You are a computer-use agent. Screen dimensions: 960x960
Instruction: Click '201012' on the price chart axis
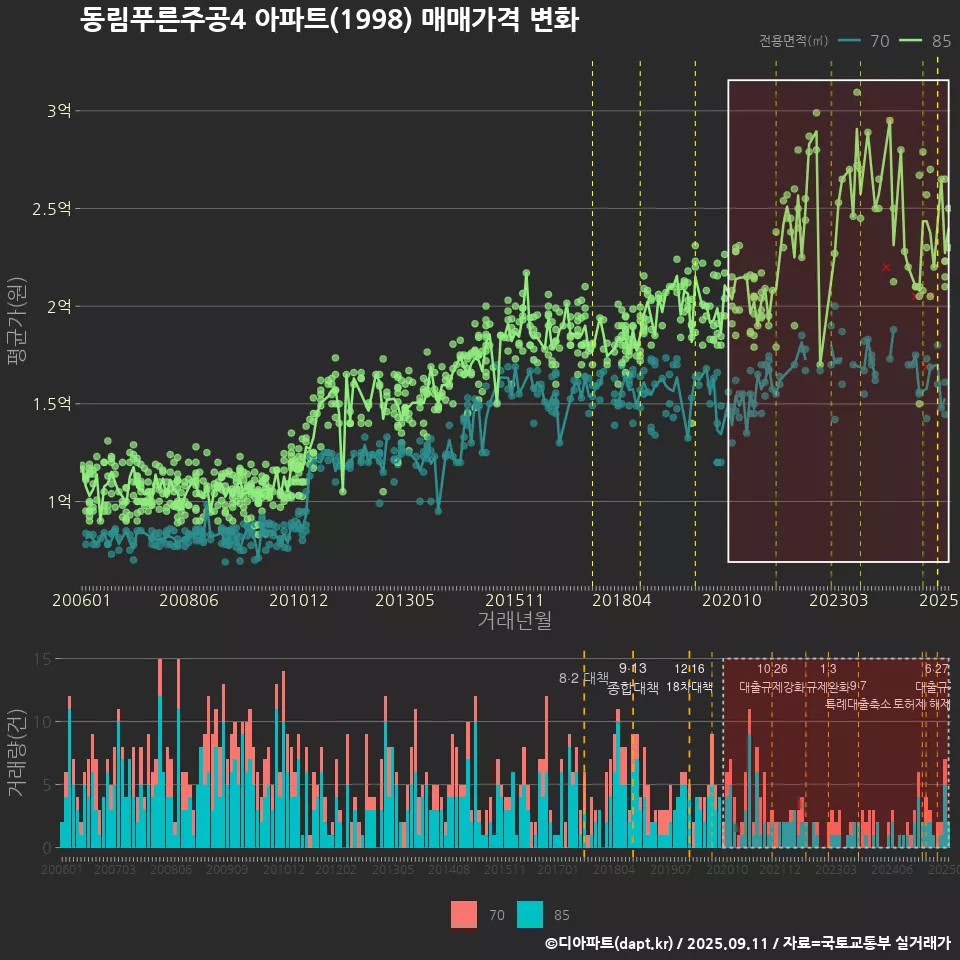coord(299,600)
